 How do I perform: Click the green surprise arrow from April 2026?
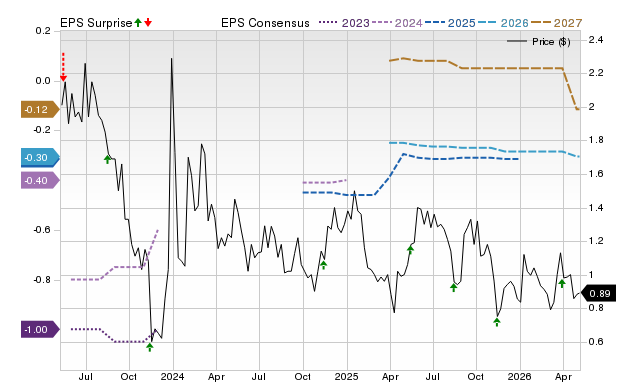[562, 284]
